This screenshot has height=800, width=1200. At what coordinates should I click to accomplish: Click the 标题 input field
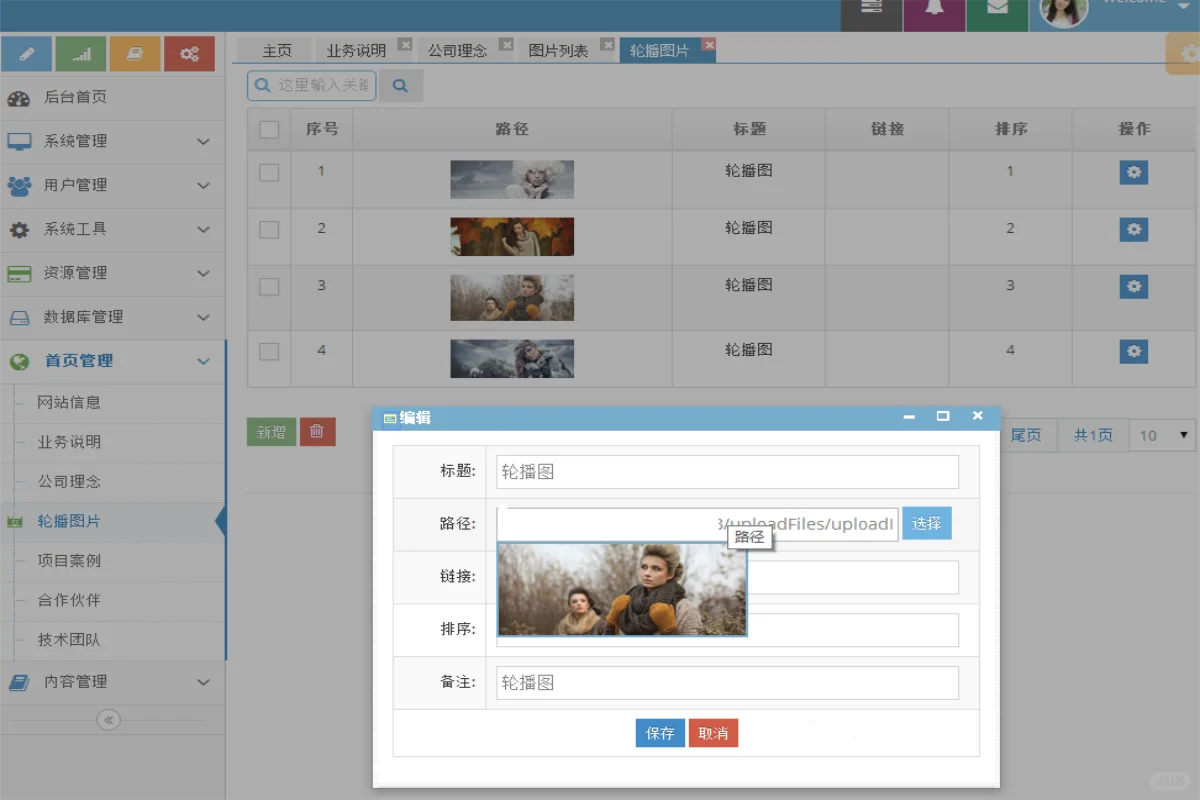coord(727,472)
